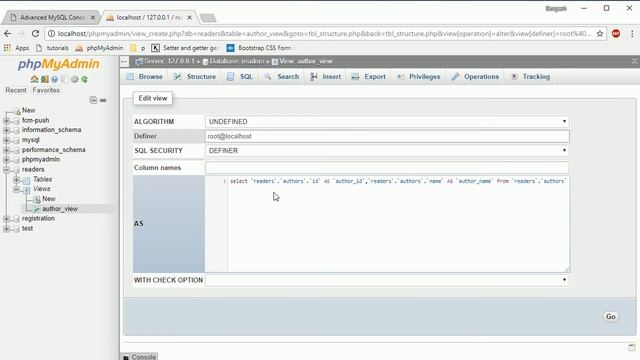Expand the Tables node under readers
Screen dimensions: 640x360
pos(16,179)
